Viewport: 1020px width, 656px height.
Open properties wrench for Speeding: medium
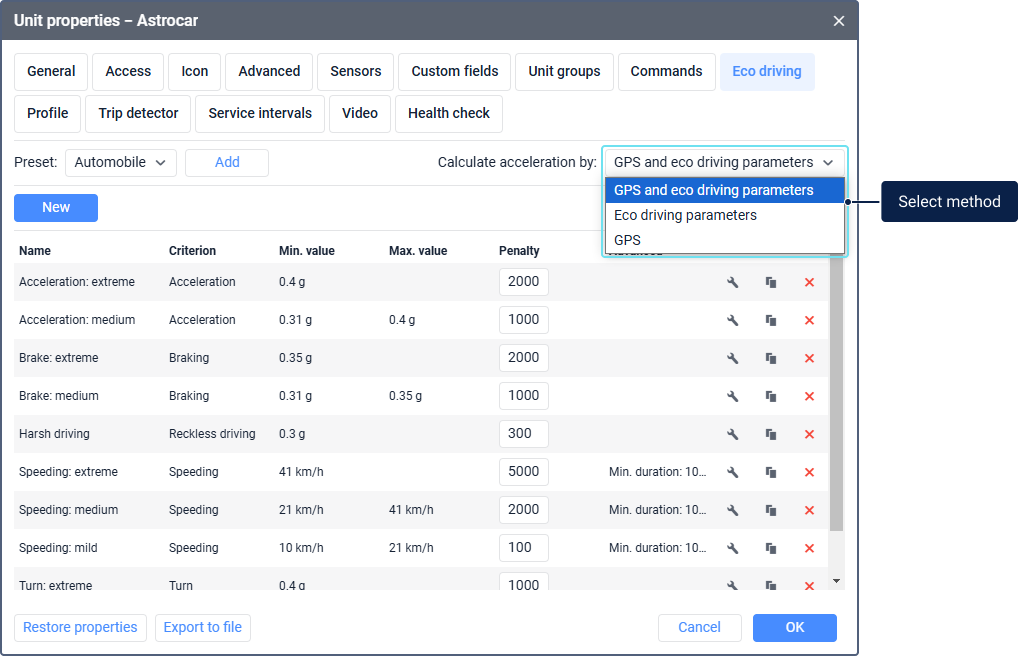732,510
